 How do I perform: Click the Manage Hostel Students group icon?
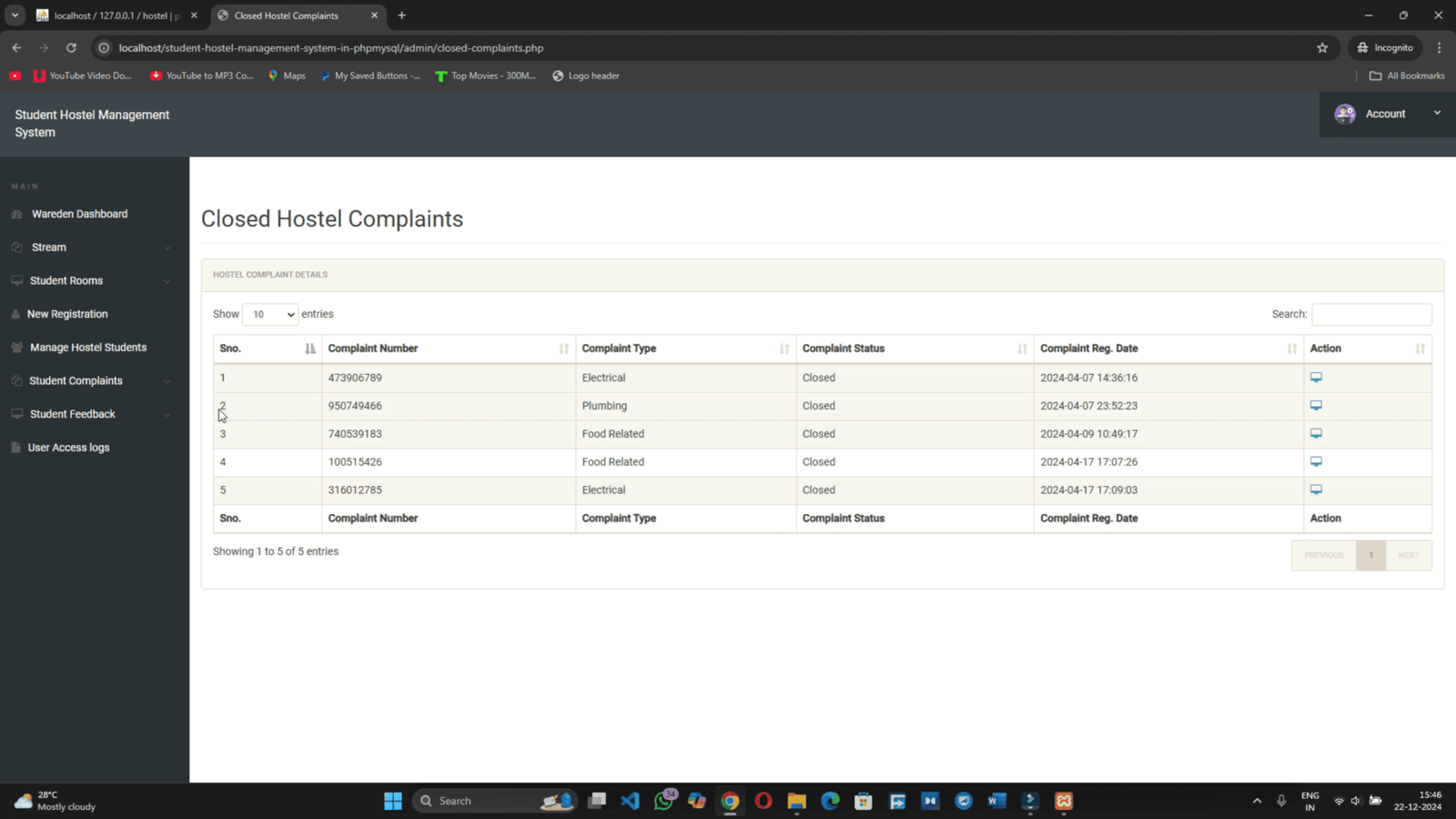(17, 347)
